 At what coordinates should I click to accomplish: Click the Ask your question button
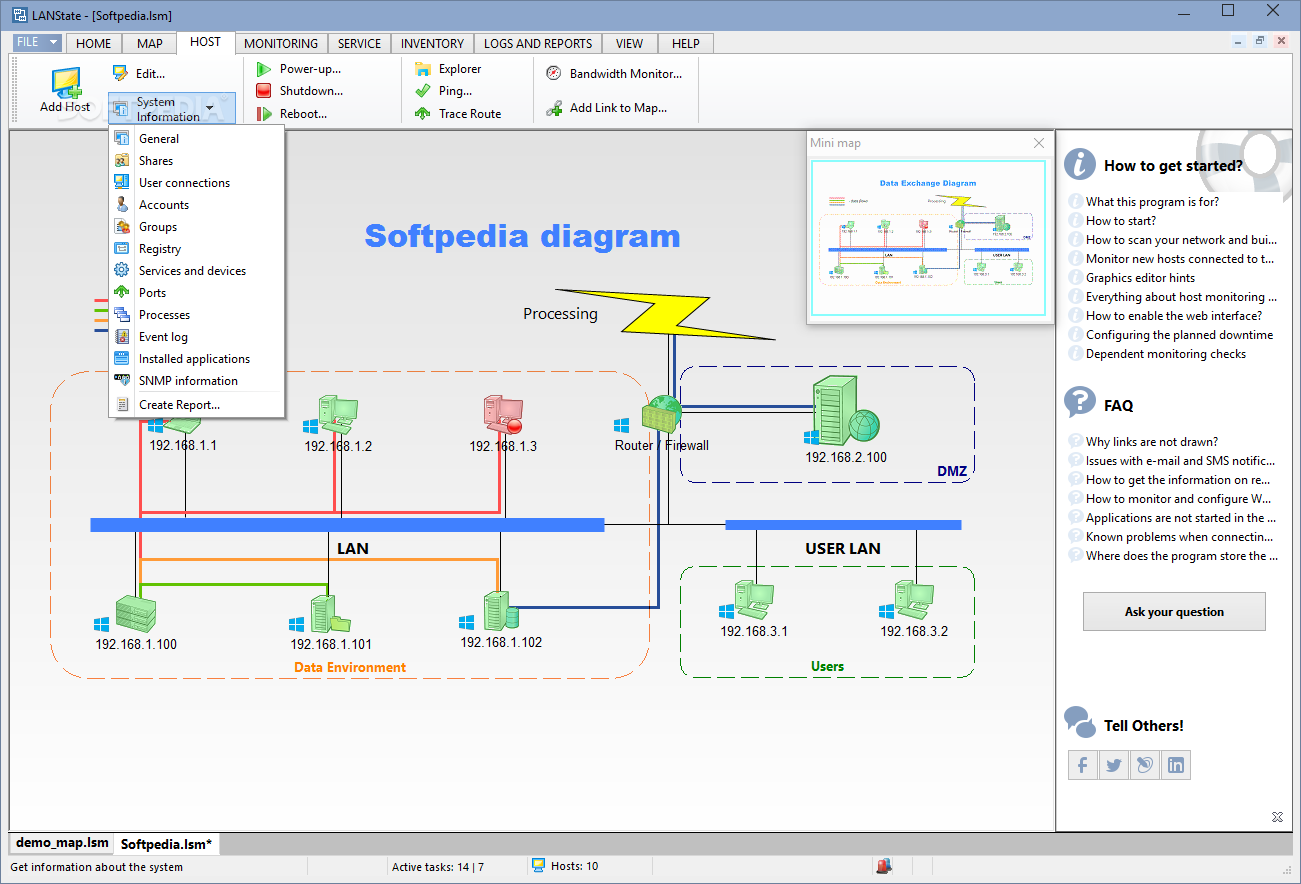click(1174, 611)
